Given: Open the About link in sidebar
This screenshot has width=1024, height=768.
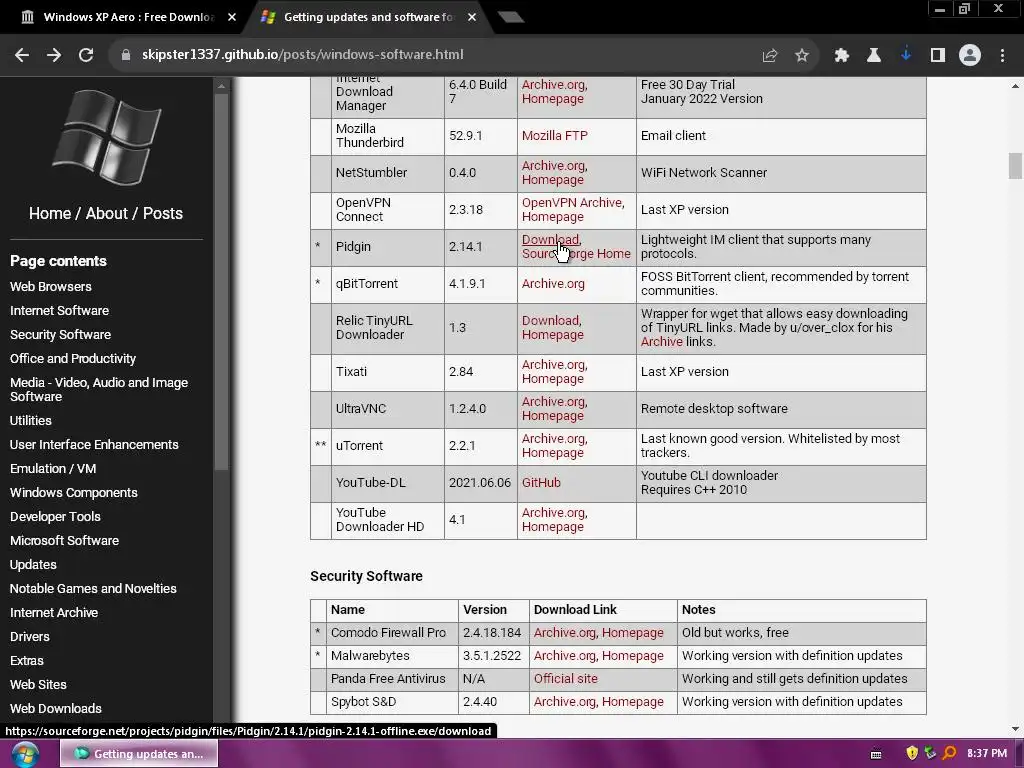Looking at the screenshot, I should (x=107, y=214).
